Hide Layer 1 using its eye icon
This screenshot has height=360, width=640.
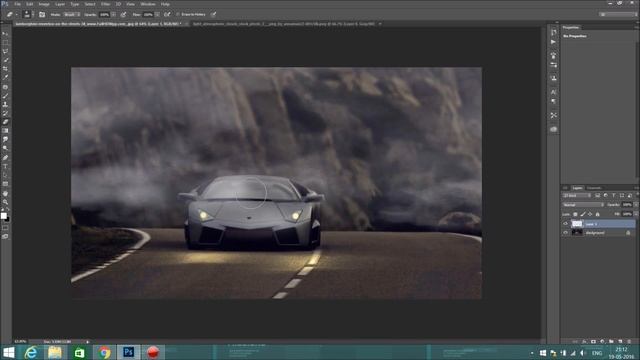[565, 224]
